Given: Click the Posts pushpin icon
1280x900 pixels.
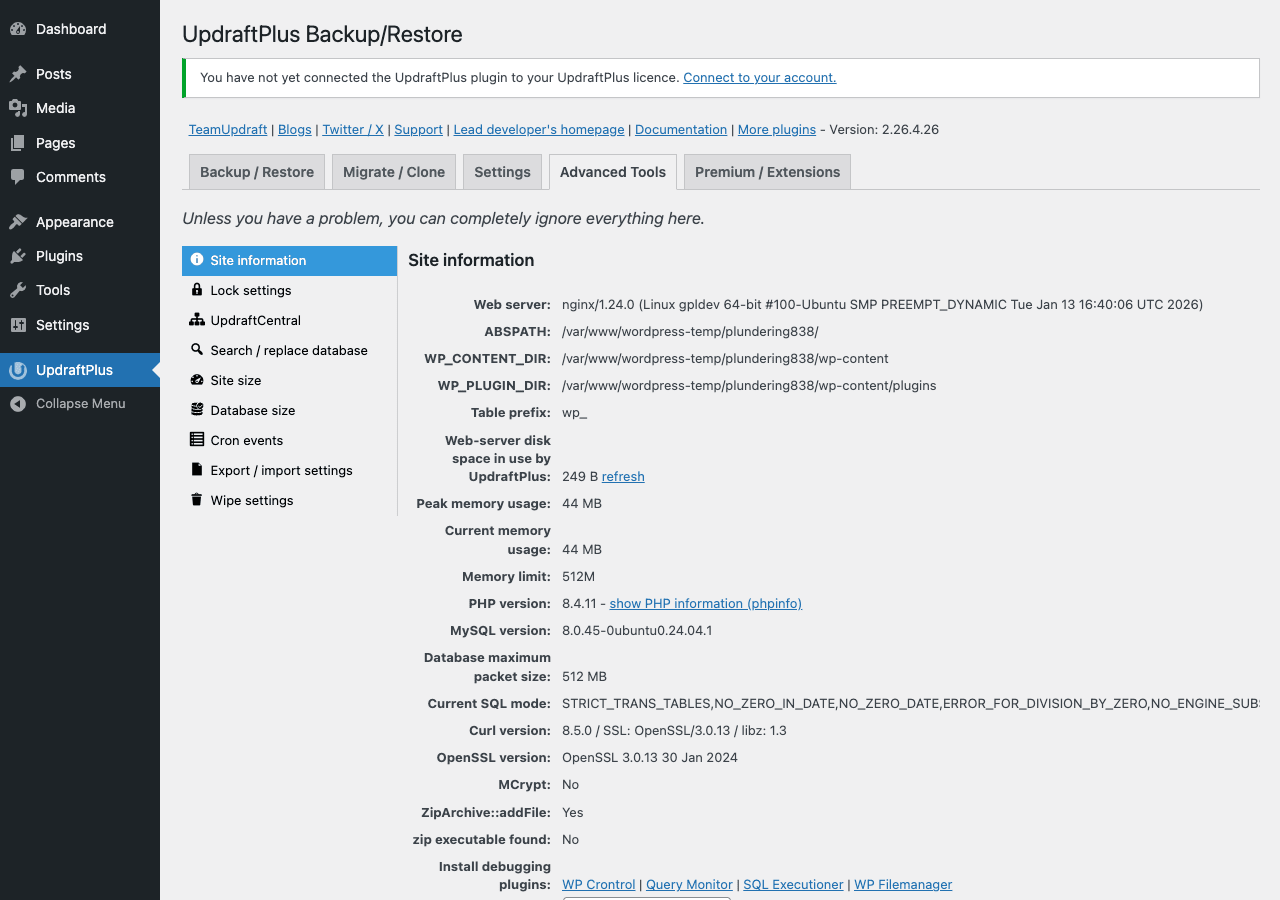Looking at the screenshot, I should [18, 74].
